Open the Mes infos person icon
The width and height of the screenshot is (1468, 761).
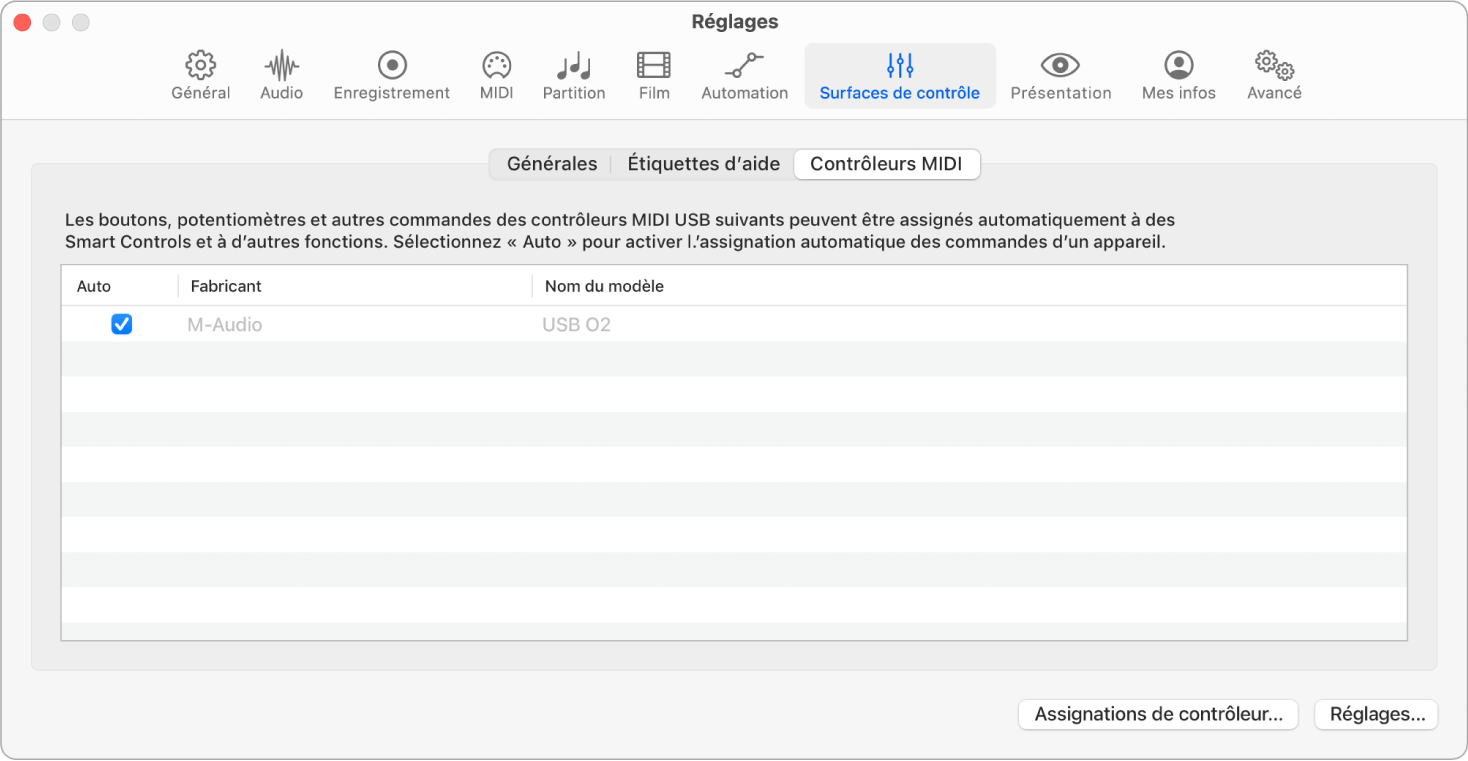coord(1178,66)
